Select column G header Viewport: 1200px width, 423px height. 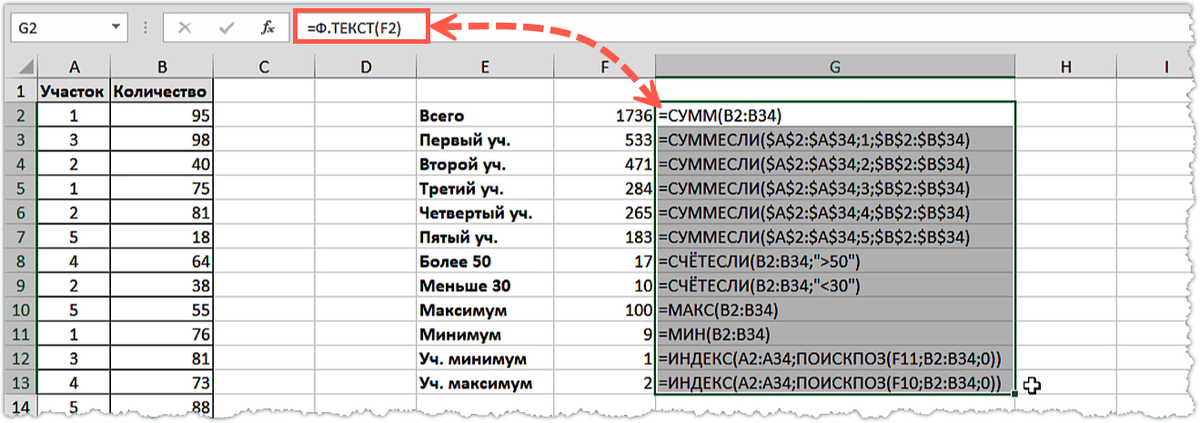coord(835,66)
